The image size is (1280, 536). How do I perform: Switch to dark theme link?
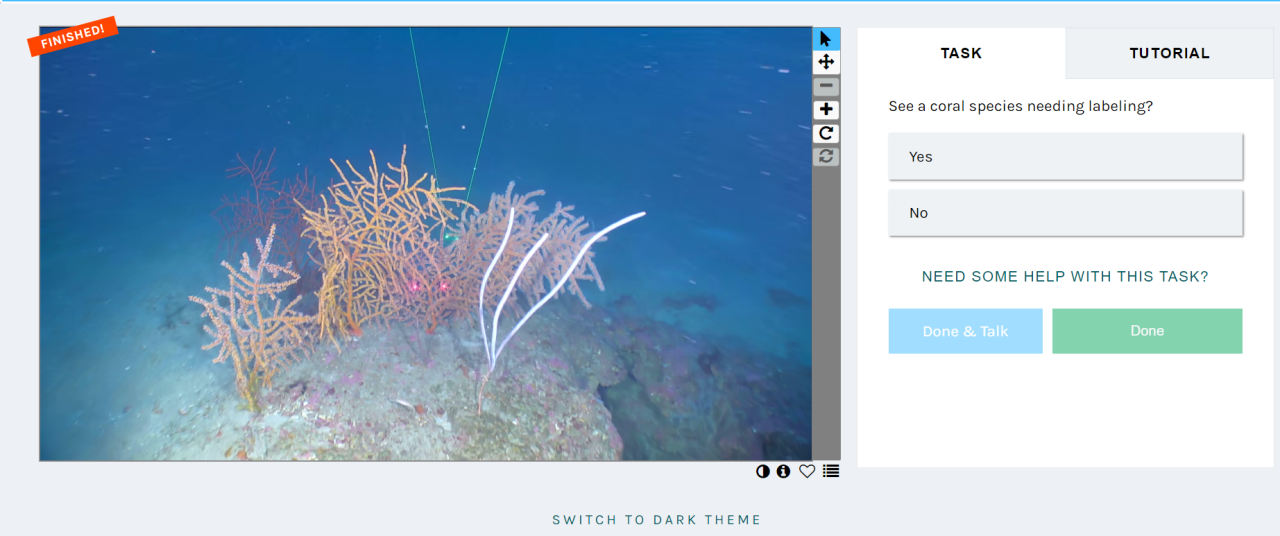[657, 520]
